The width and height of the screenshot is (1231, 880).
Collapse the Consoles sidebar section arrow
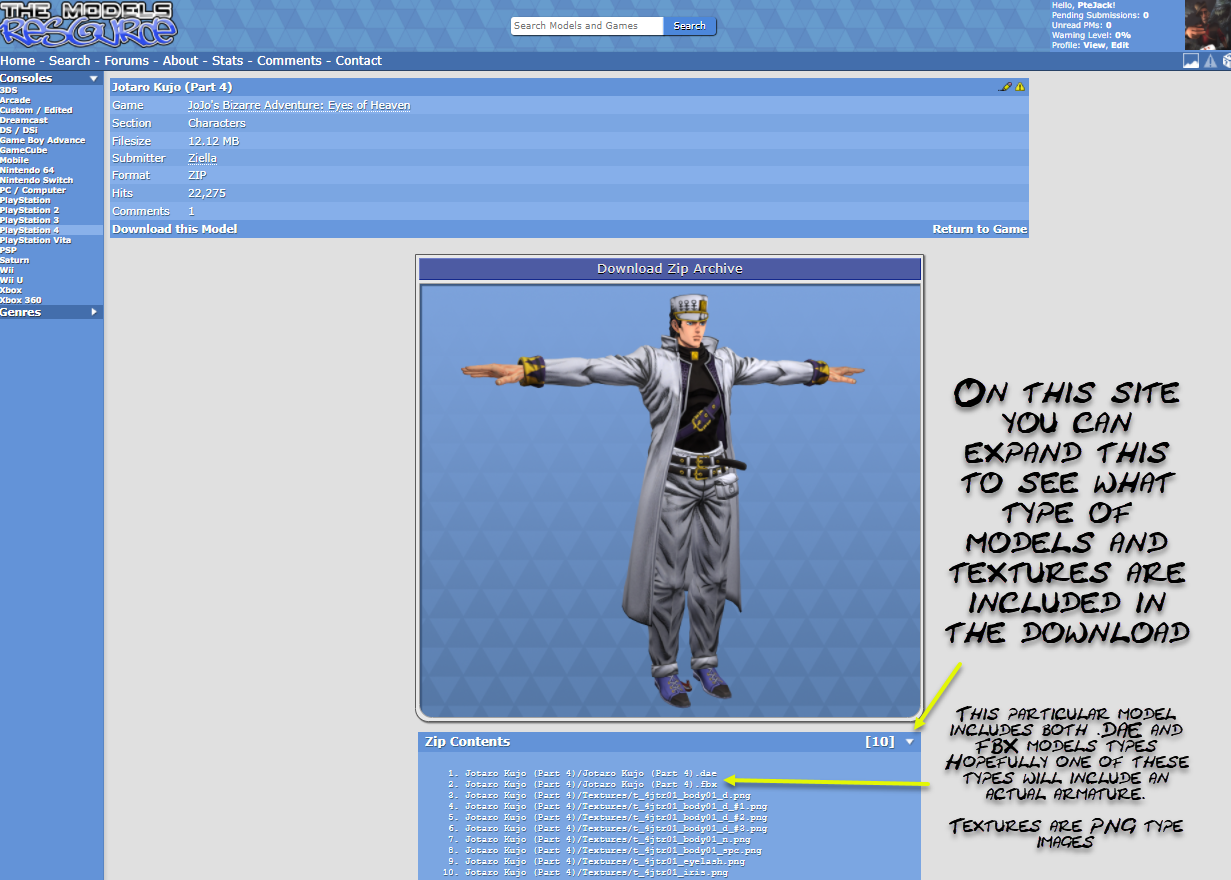coord(93,78)
